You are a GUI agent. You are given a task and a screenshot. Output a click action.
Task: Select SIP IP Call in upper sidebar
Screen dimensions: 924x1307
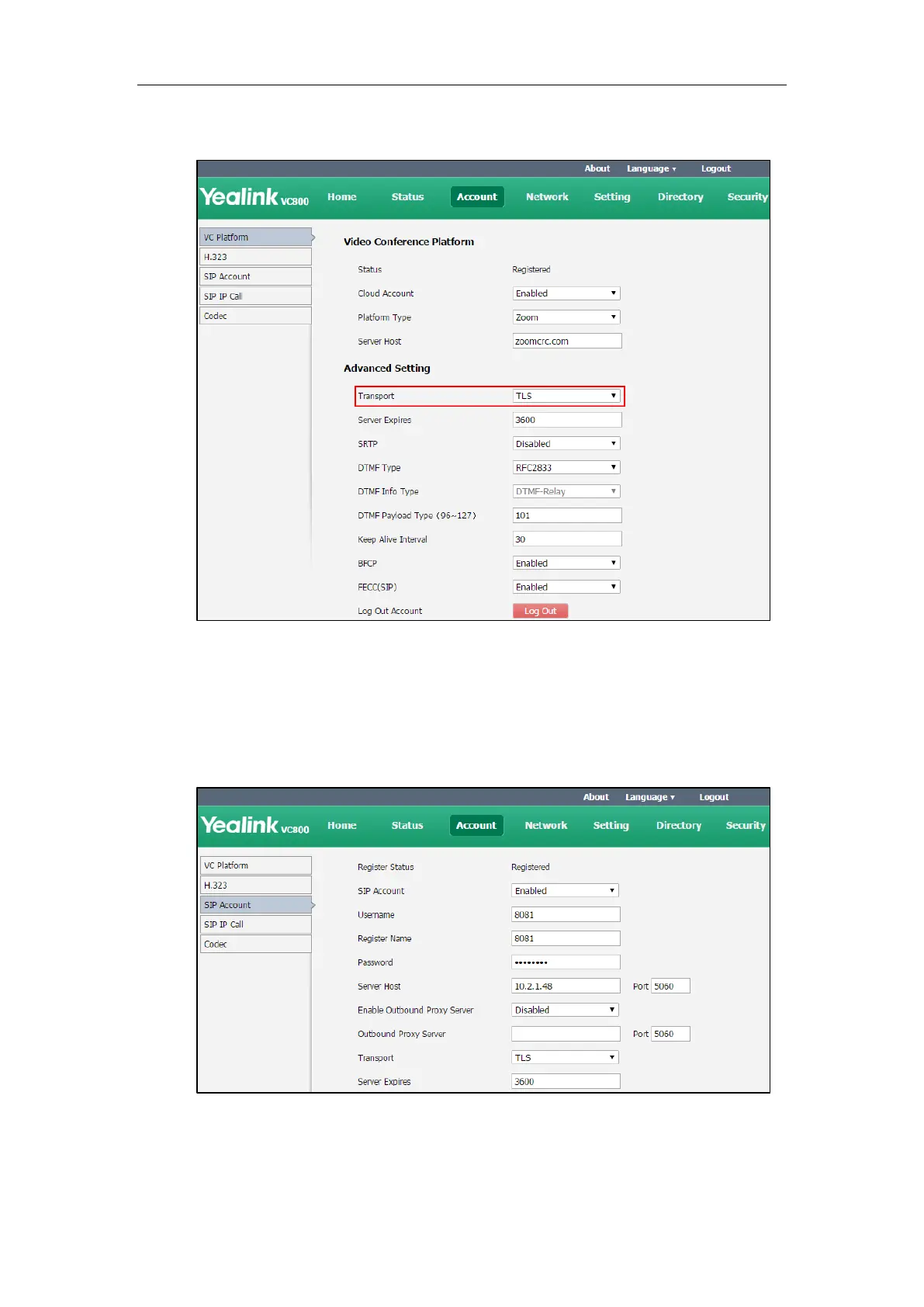[256, 296]
